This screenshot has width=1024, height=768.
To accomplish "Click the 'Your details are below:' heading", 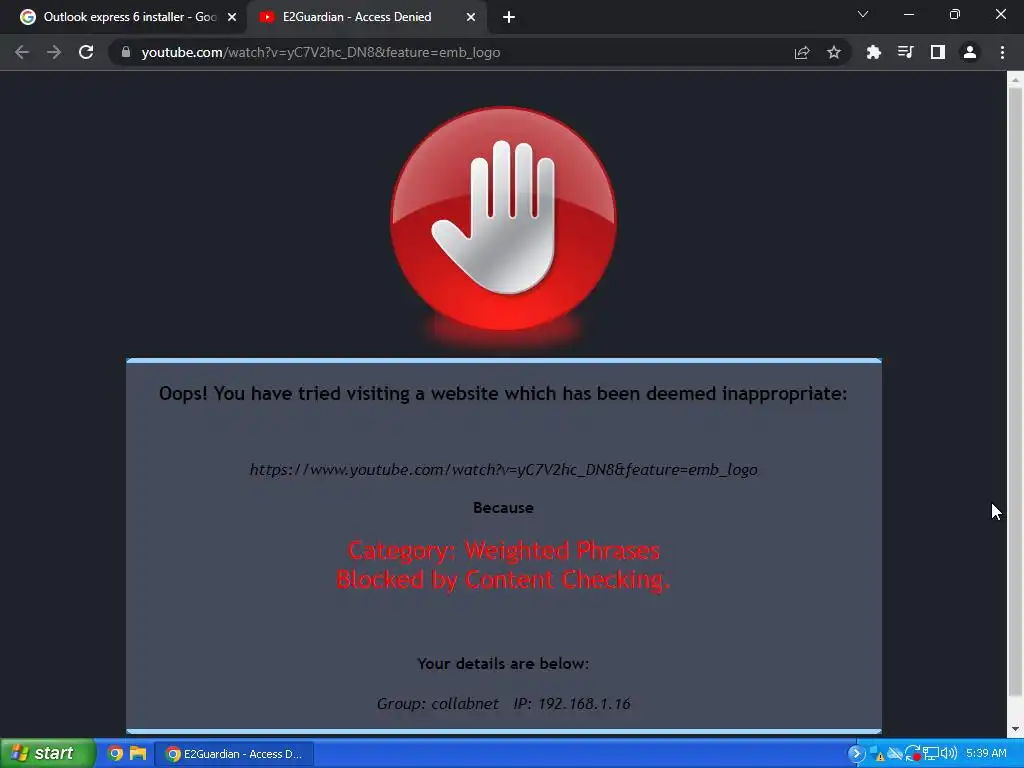I will [x=504, y=664].
